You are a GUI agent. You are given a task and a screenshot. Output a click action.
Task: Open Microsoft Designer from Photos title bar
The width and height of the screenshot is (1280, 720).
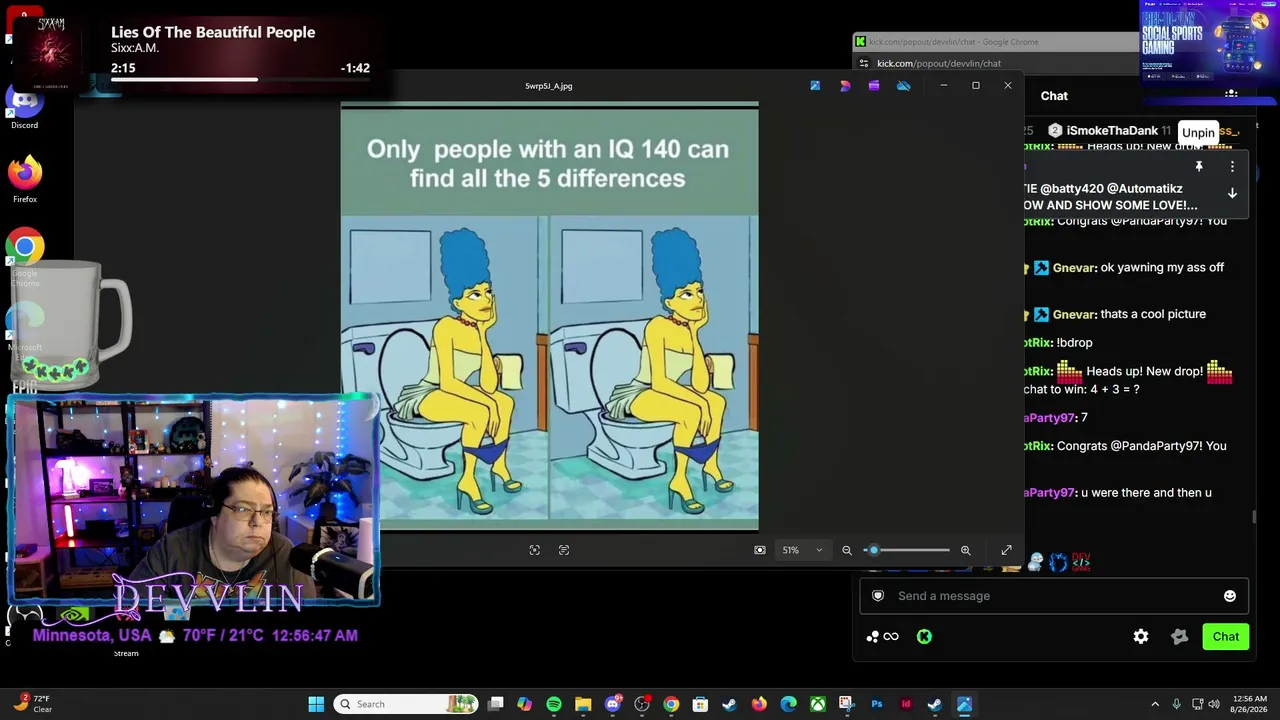[845, 86]
